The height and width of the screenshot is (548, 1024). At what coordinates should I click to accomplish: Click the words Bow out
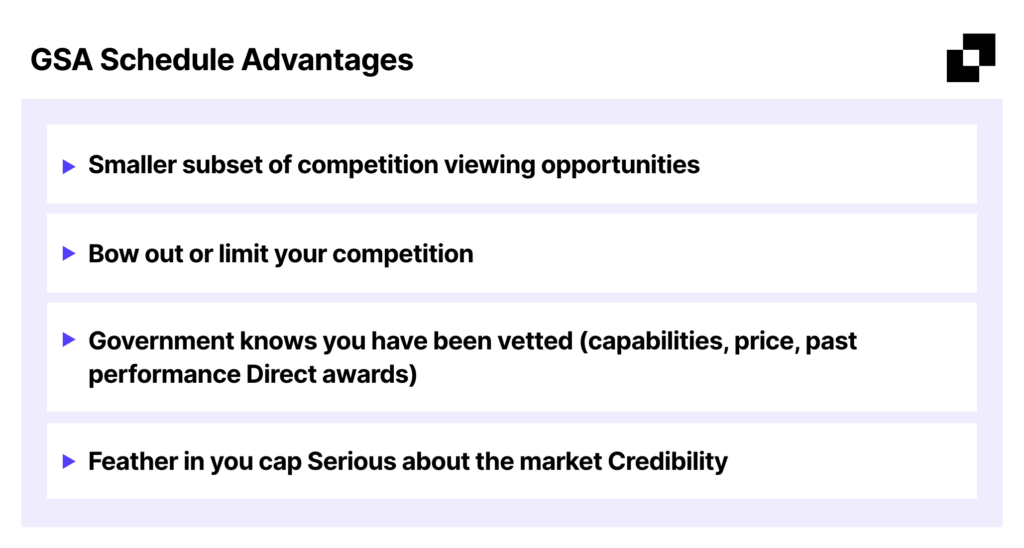(135, 253)
